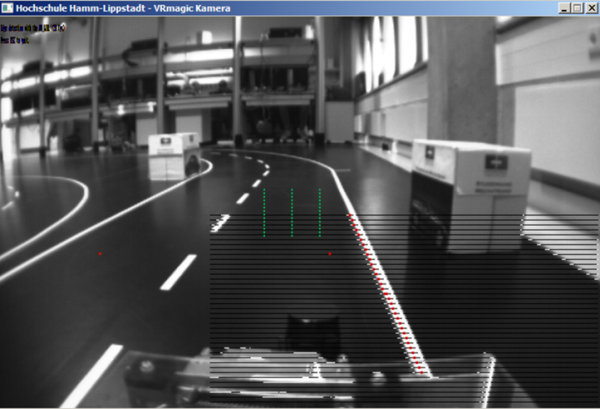Maximize the VRmagic Kamera window
Image resolution: width=600 pixels, height=409 pixels.
[577, 7]
